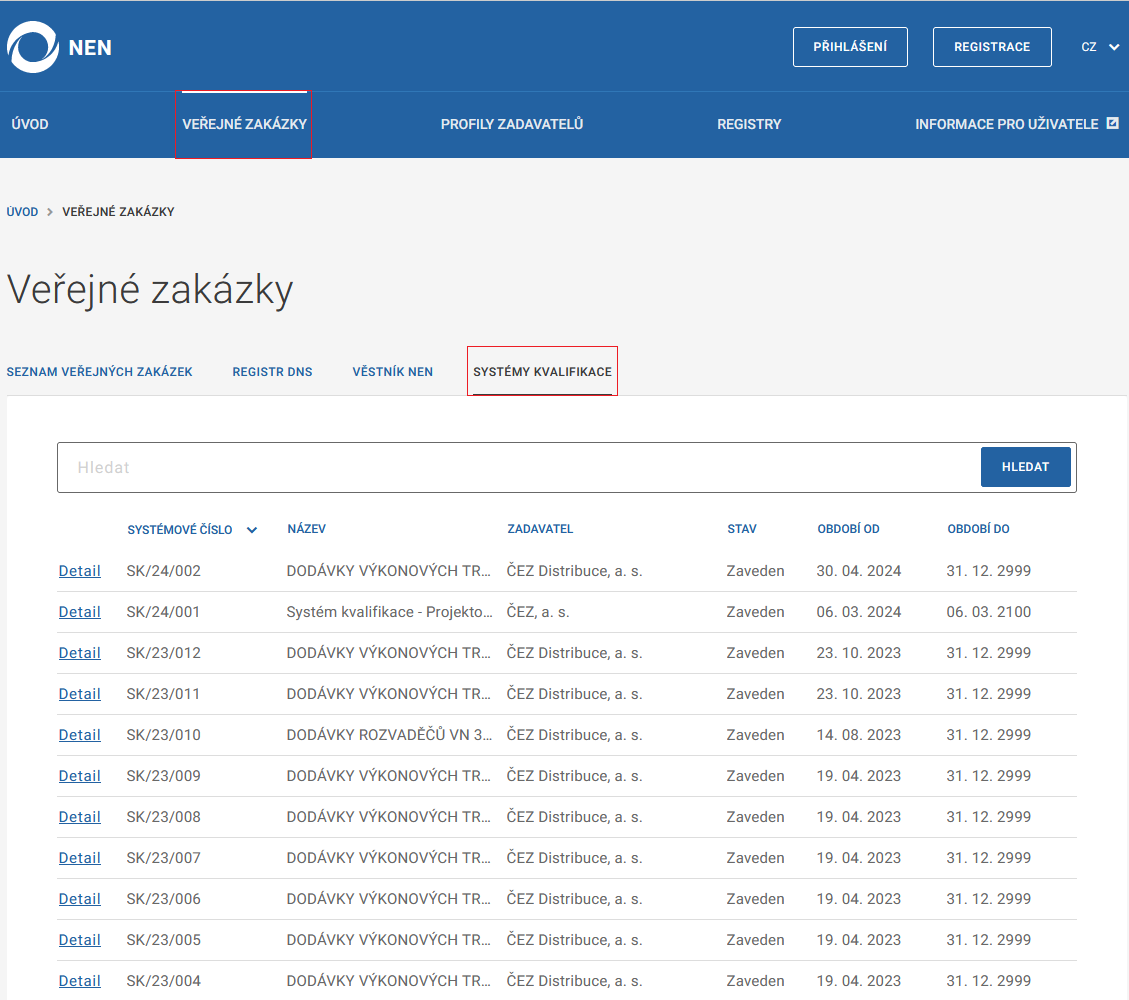Open Detail link for SK/23/010

pos(79,735)
